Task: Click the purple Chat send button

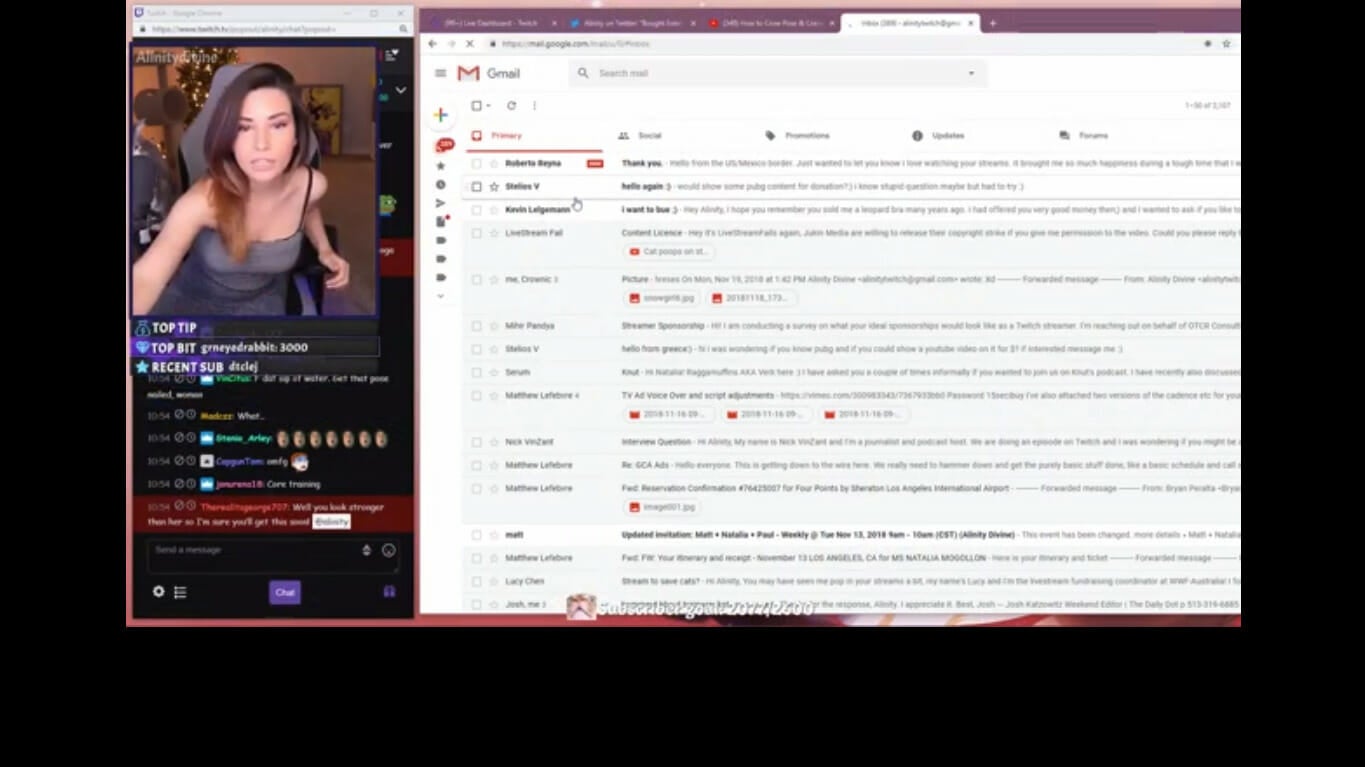Action: pyautogui.click(x=285, y=592)
